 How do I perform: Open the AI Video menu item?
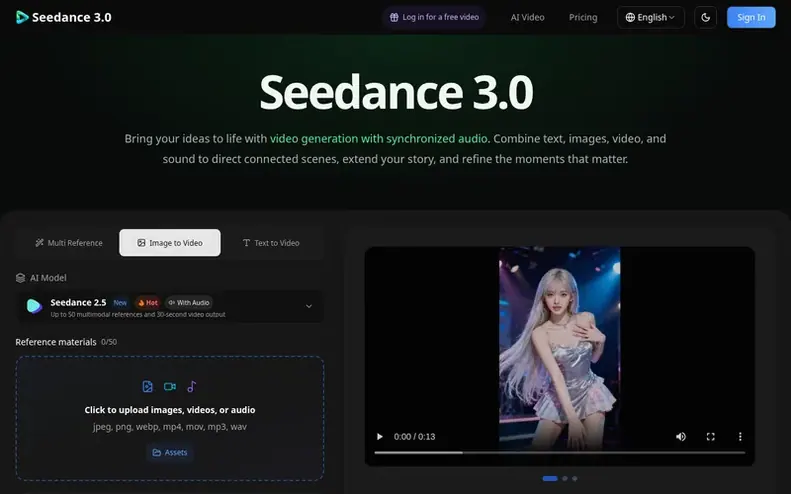tap(527, 17)
